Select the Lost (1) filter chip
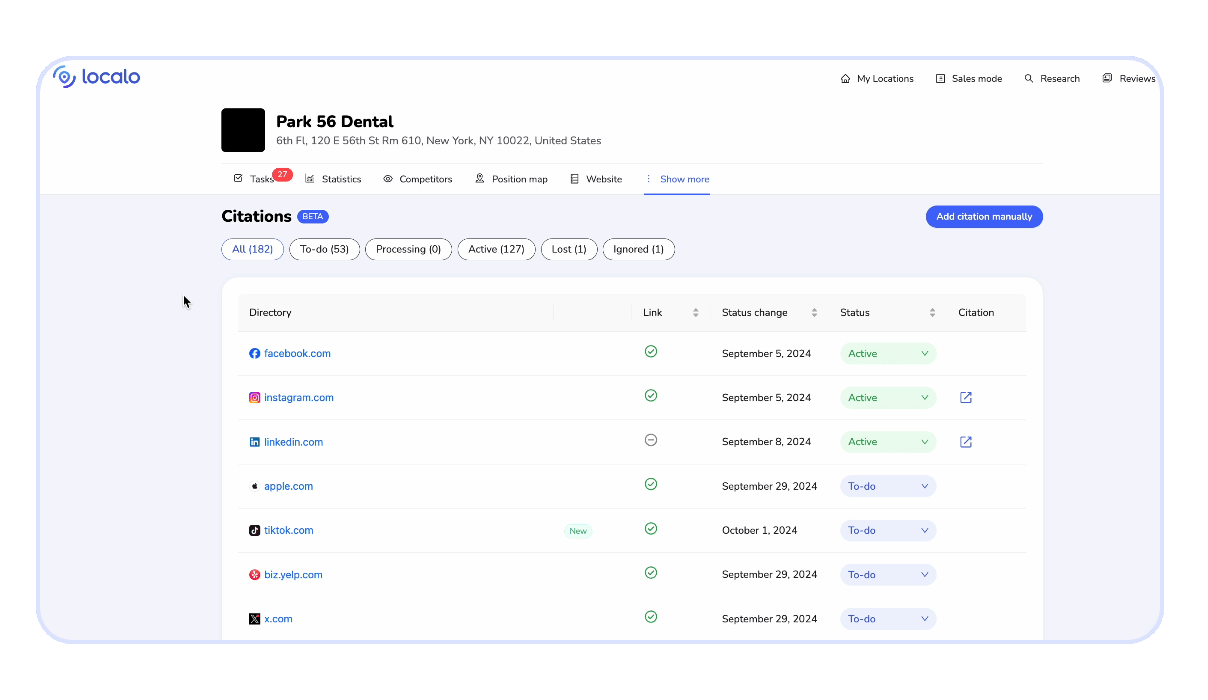The image size is (1208, 700). [x=569, y=249]
